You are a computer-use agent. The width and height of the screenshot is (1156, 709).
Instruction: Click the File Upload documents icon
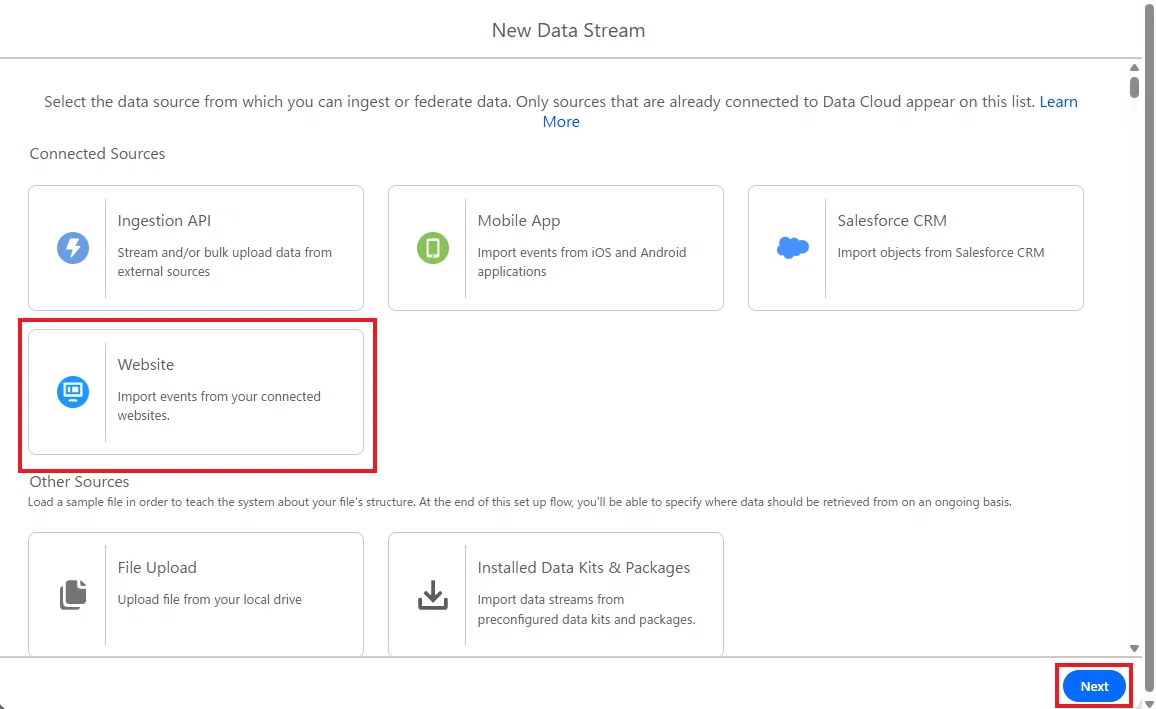[73, 595]
